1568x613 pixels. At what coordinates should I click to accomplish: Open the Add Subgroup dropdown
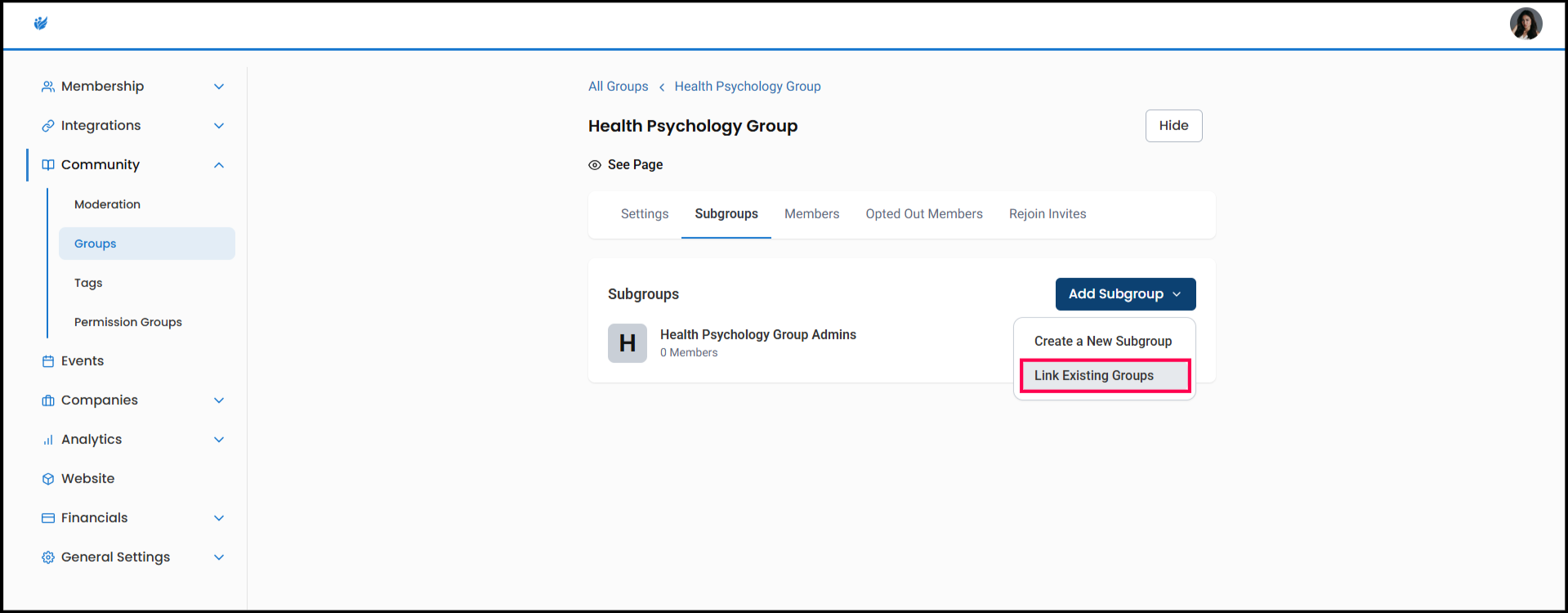tap(1124, 294)
